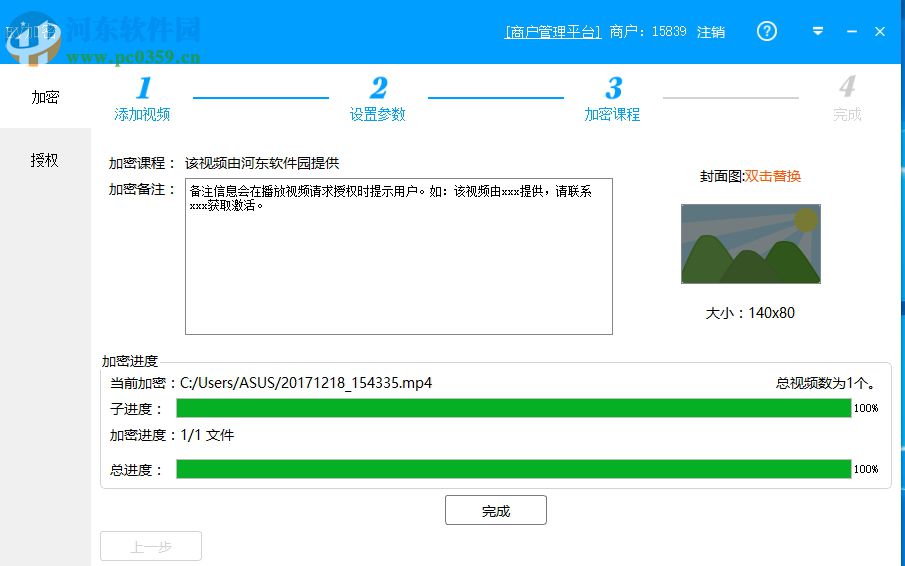Viewport: 905px width, 566px height.
Task: Click the disabled 上一步 button
Action: (151, 546)
